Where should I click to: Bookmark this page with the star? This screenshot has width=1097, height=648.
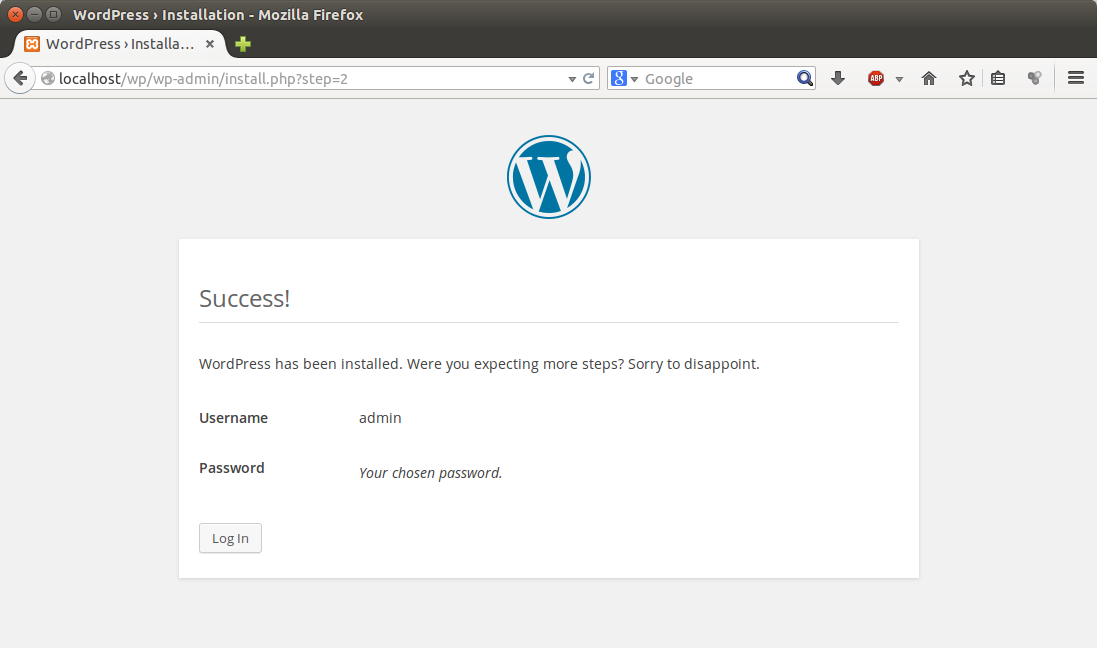tap(966, 78)
